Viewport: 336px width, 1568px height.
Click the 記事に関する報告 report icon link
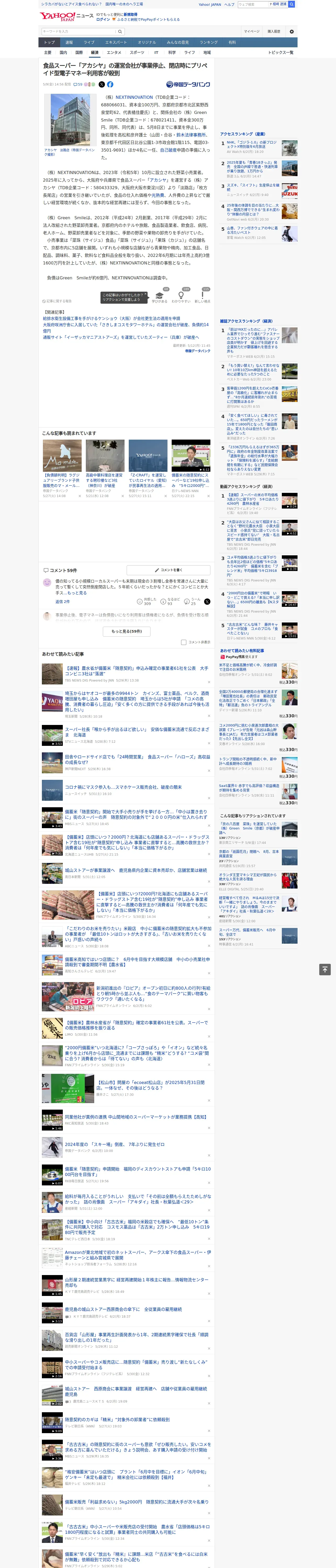[x=57, y=301]
